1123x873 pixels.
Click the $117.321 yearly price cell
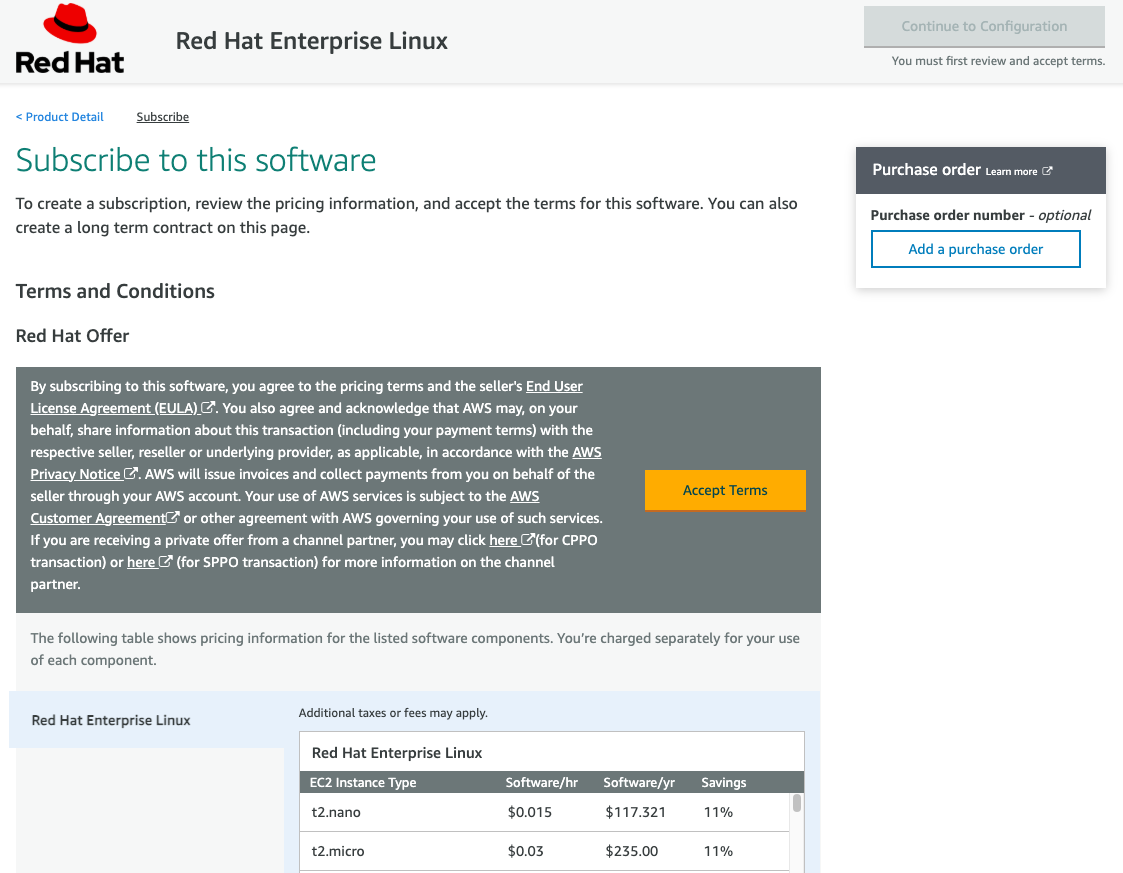pyautogui.click(x=635, y=812)
